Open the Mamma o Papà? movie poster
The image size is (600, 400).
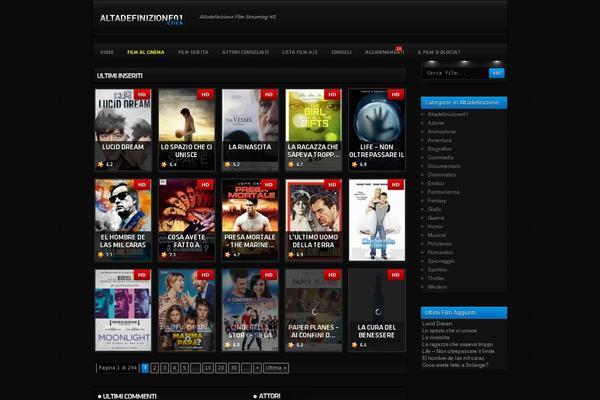click(187, 310)
